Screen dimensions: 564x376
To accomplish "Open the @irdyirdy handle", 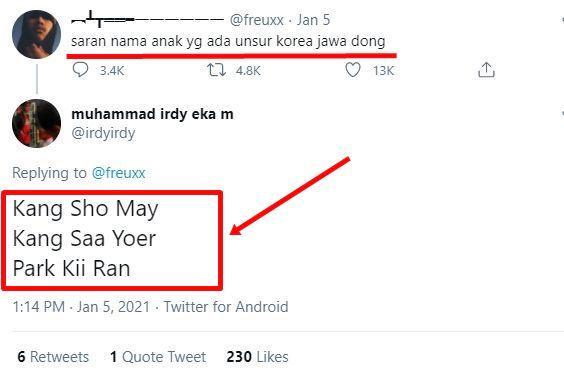I will [103, 133].
